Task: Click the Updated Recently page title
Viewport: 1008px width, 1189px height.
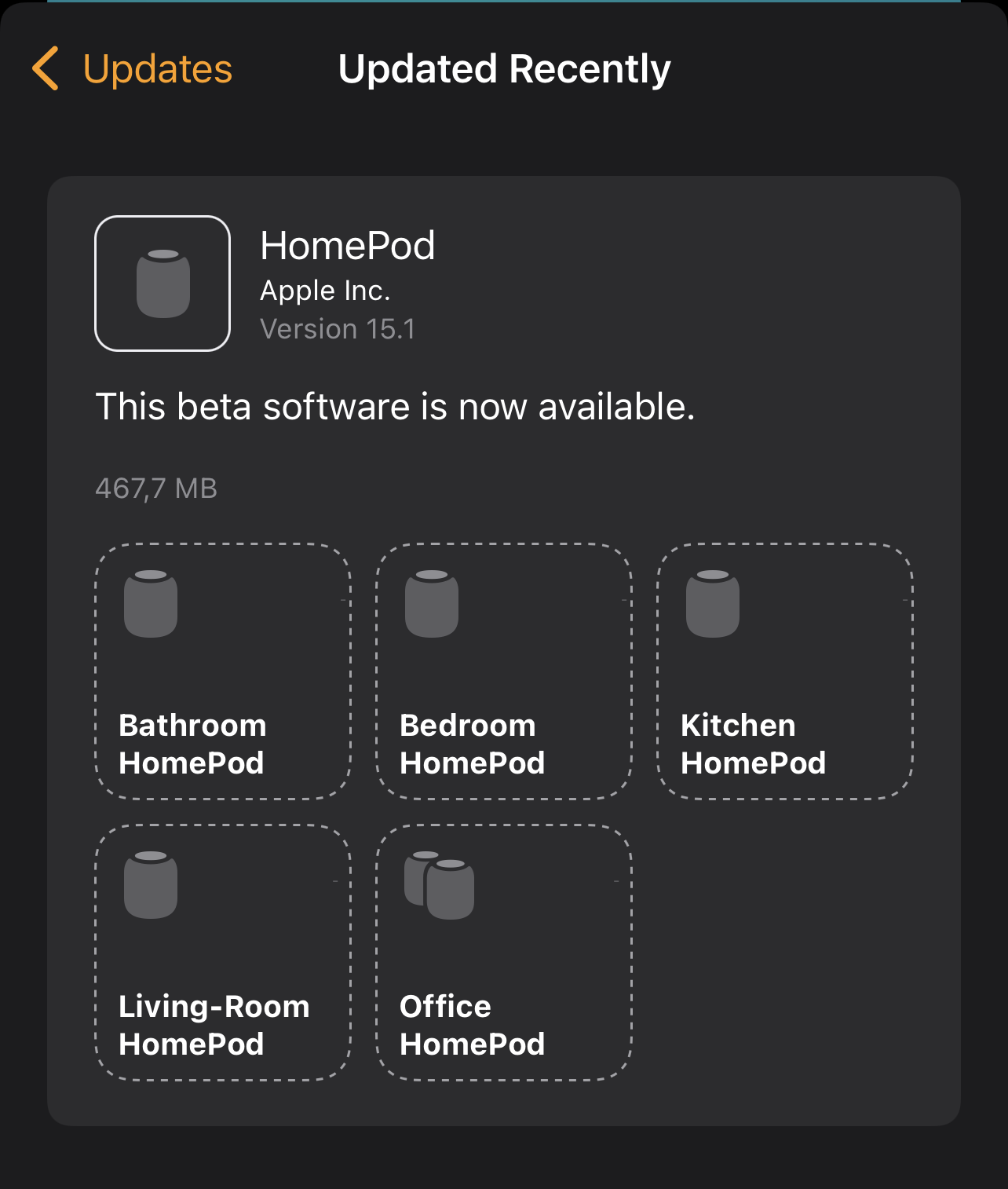Action: 504,69
